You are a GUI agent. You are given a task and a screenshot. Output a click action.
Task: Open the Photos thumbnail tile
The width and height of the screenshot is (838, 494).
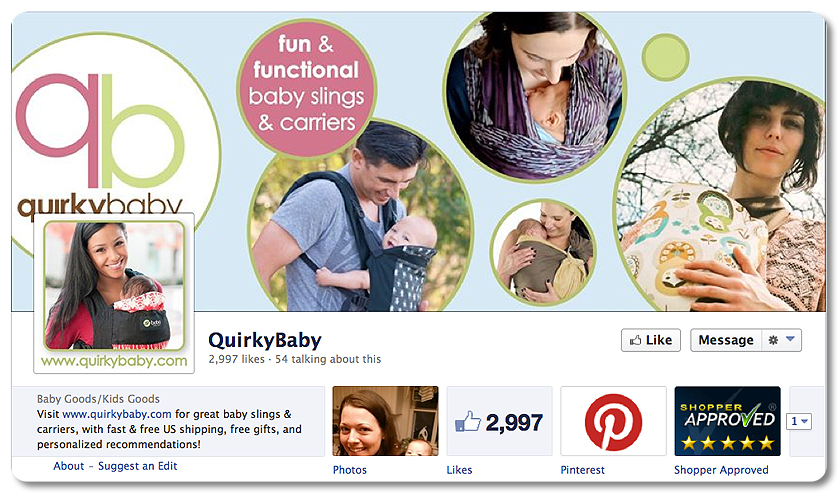(x=385, y=421)
